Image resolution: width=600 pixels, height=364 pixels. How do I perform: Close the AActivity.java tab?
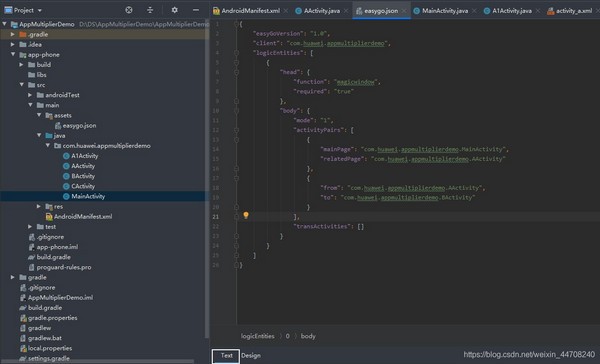click(x=346, y=11)
